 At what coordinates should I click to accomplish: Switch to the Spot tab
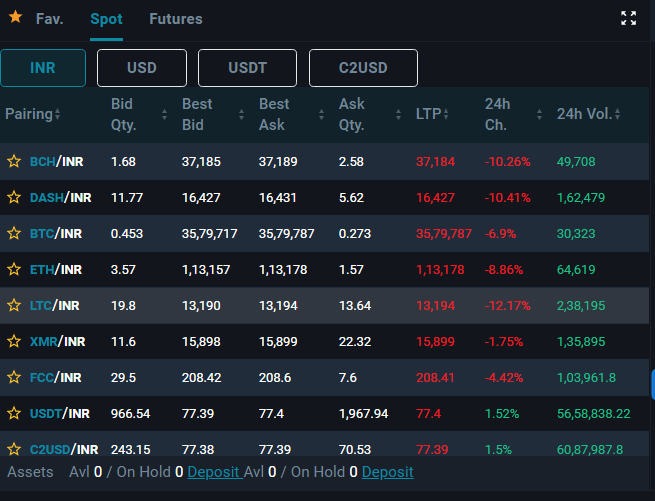[x=106, y=19]
